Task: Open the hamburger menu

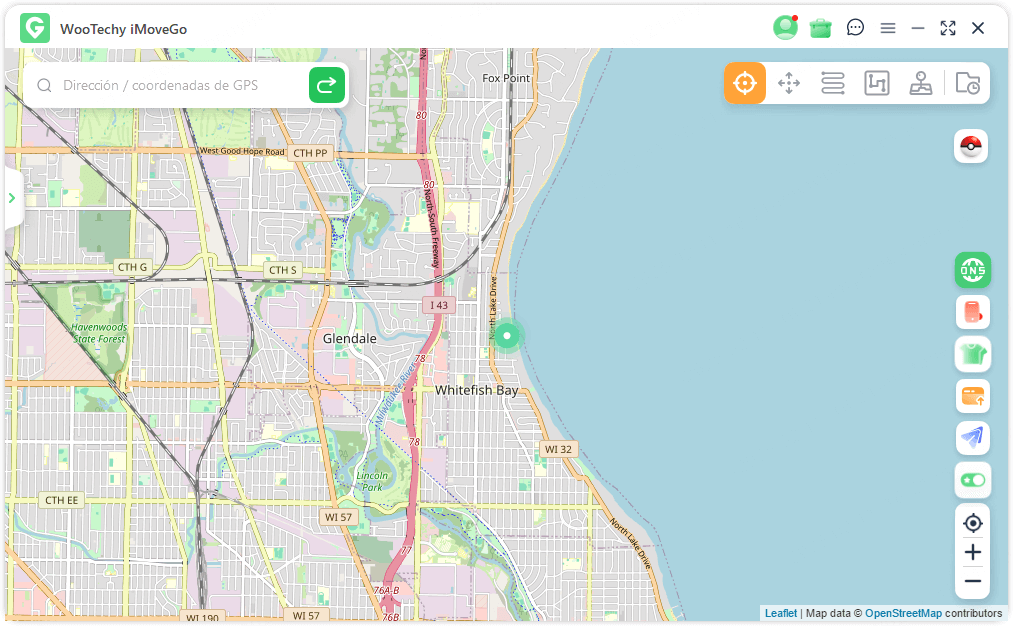Action: pos(887,28)
